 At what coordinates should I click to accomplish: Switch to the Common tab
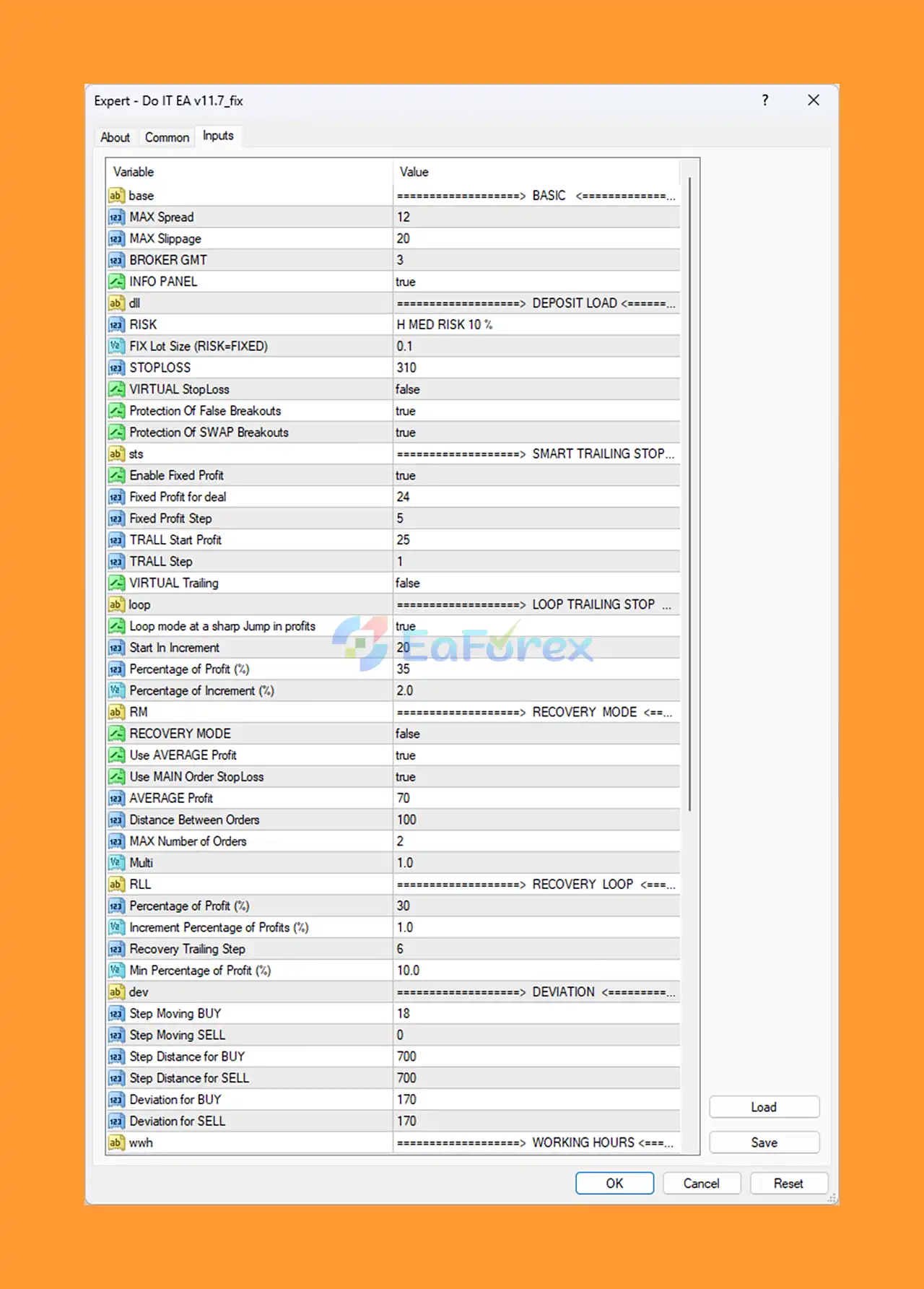pos(167,137)
